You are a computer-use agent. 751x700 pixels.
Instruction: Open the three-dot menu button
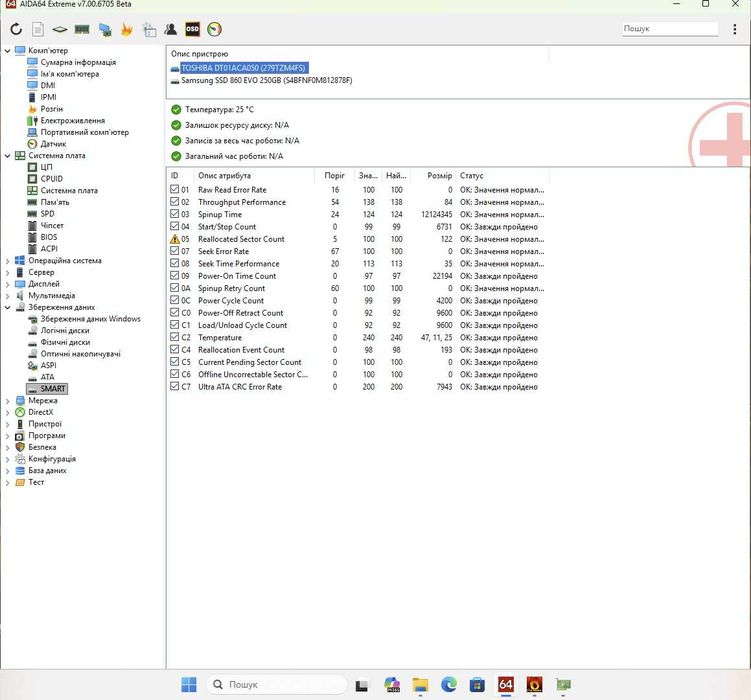[735, 29]
